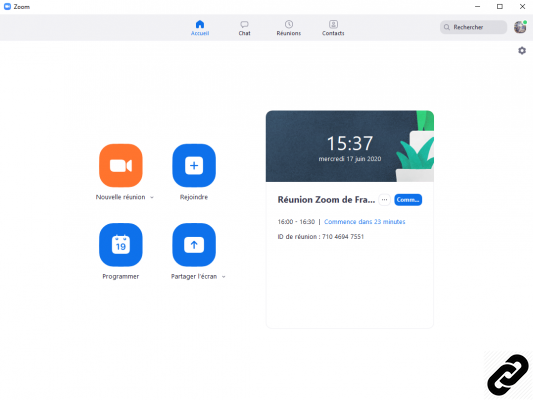Screen dimensions: 533x400
Task: Open the Chat tab
Action: pyautogui.click(x=244, y=28)
